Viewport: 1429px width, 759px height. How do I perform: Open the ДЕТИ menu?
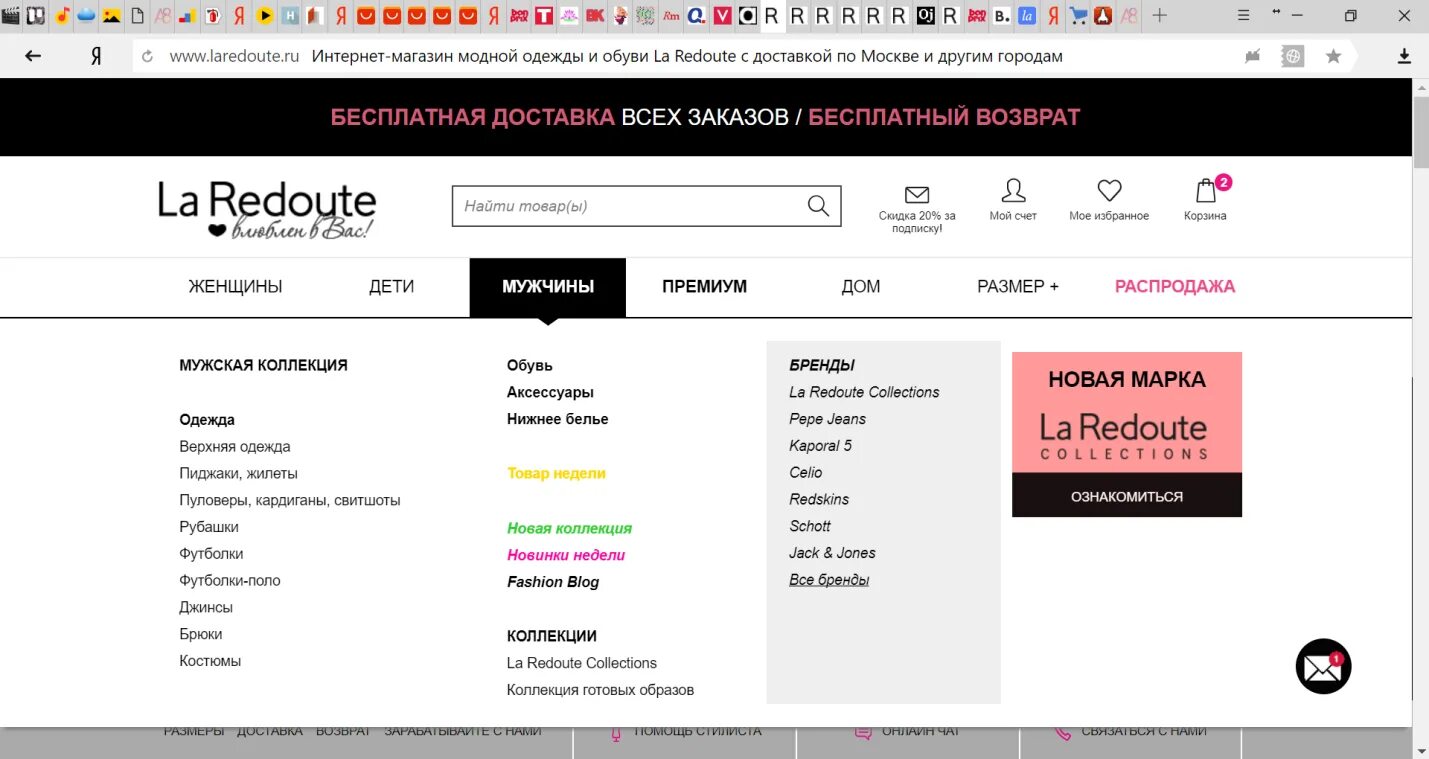[391, 287]
